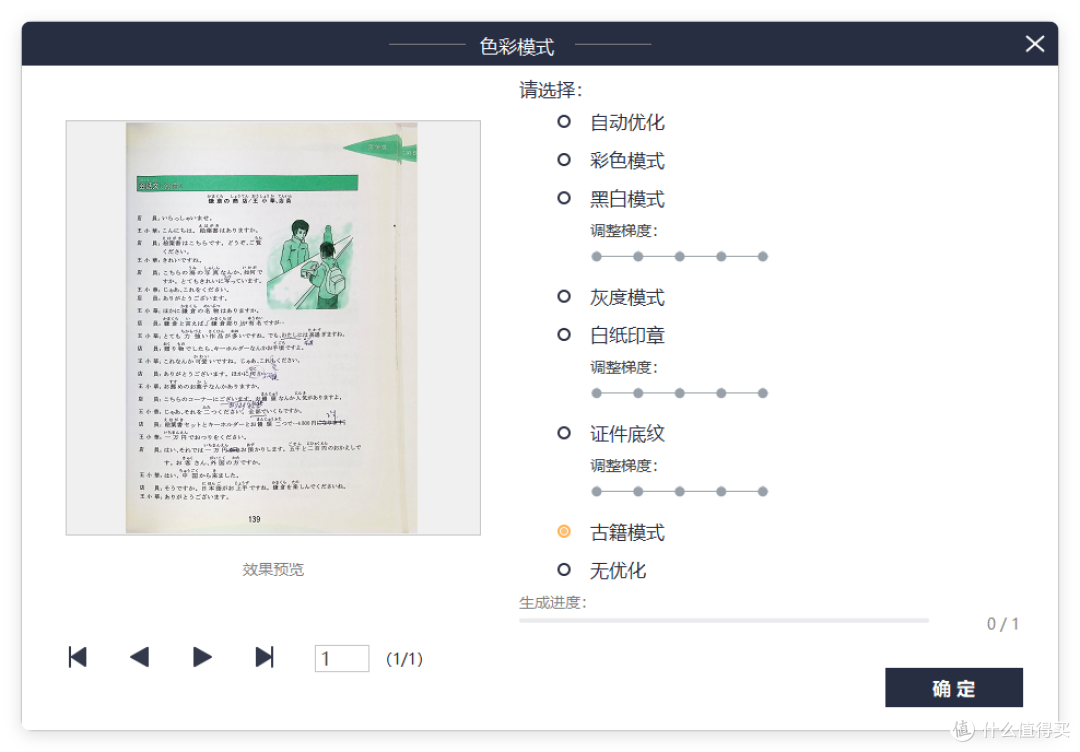This screenshot has height=752, width=1080.
Task: Click the 效果预览 label
Action: point(273,570)
